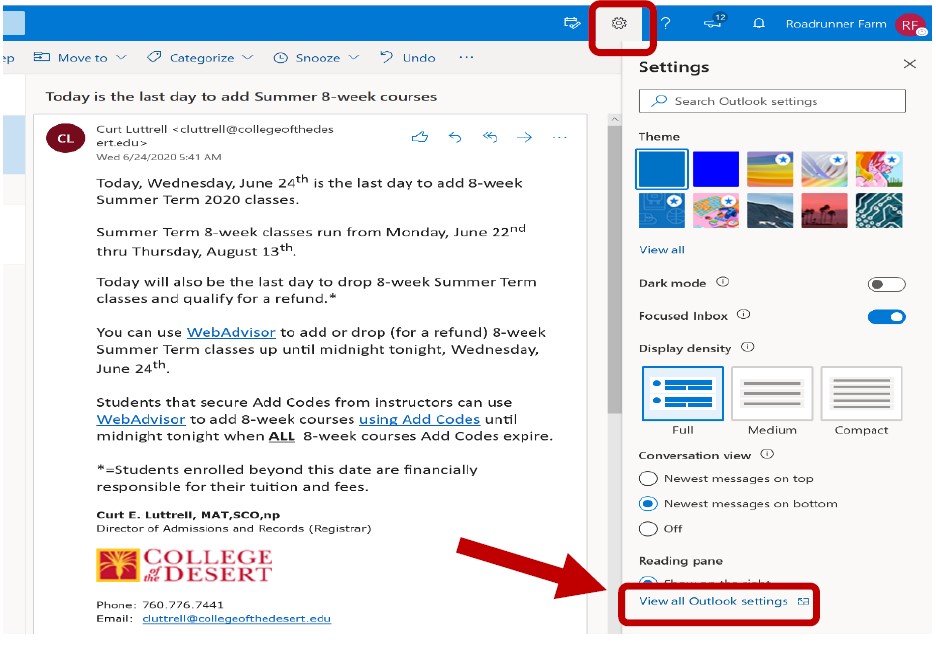Click the Reply all double arrow icon
Viewport: 936px width, 657px height.
(x=490, y=137)
